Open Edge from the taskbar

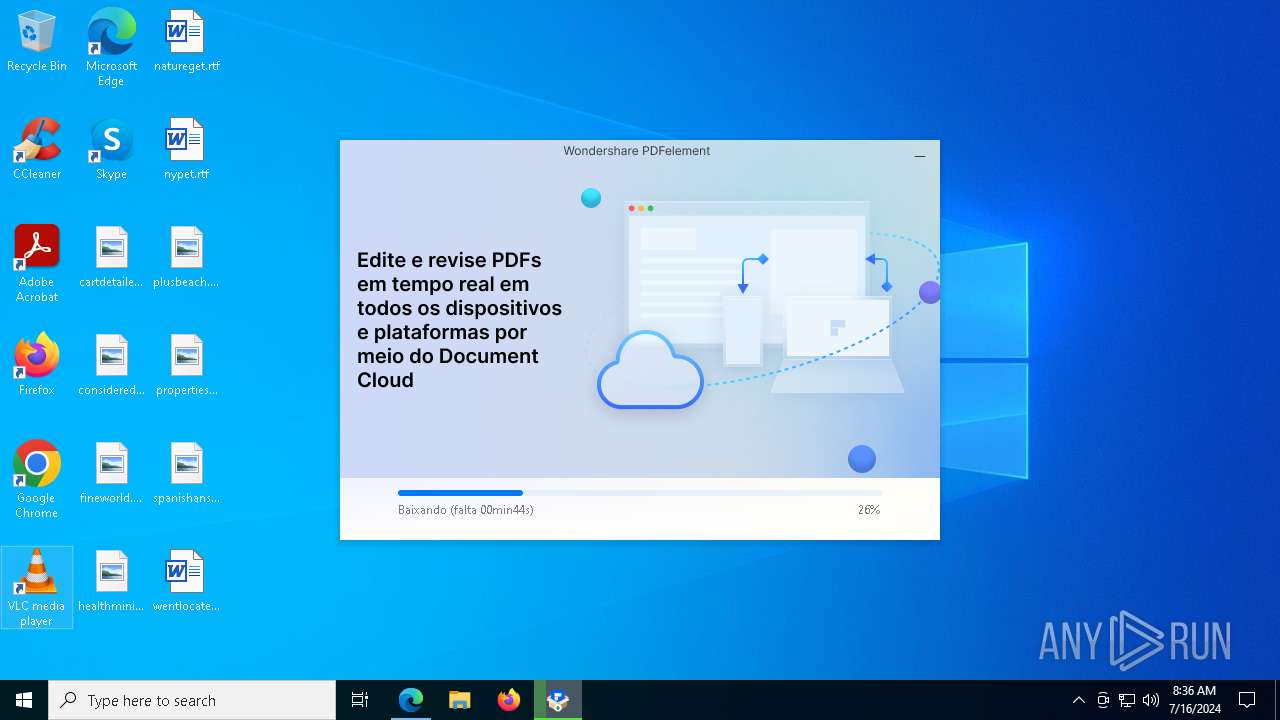point(411,700)
